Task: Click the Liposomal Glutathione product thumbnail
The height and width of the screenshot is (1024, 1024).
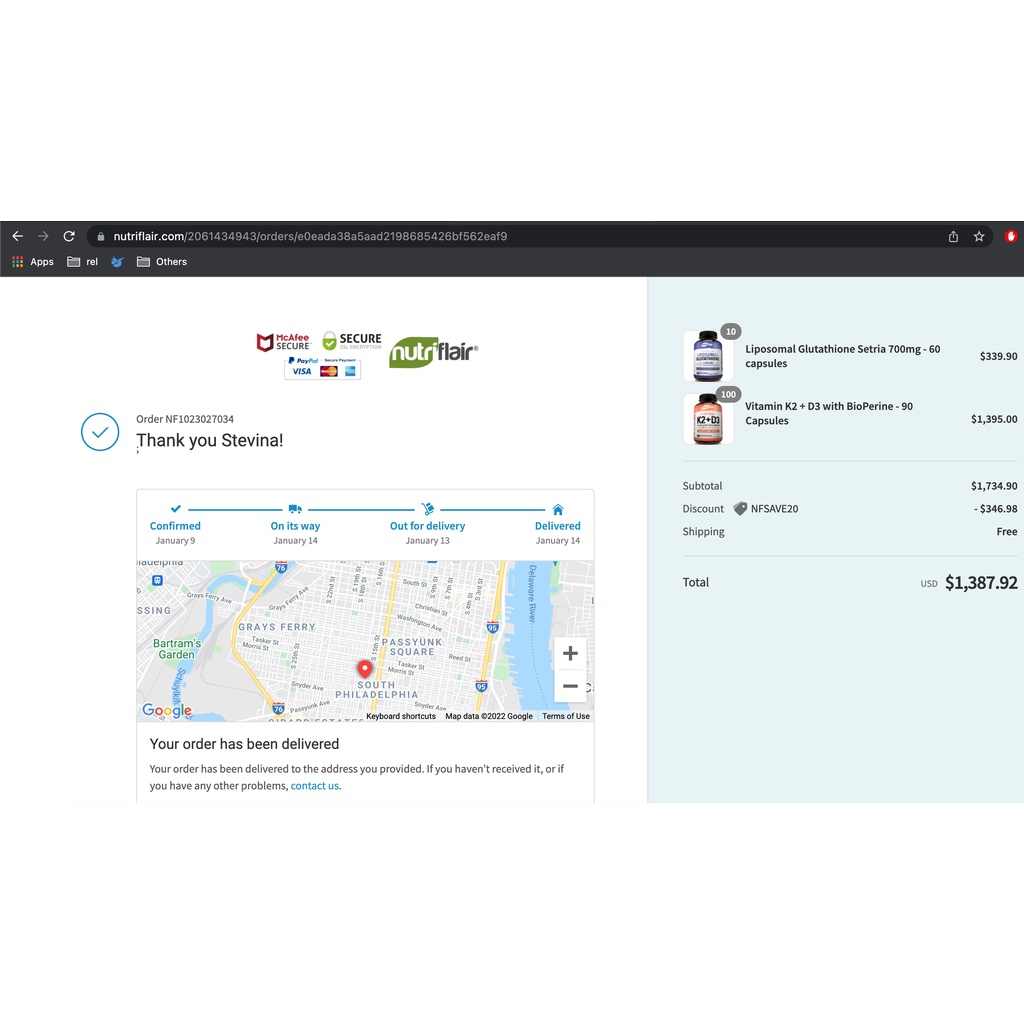Action: tap(708, 357)
